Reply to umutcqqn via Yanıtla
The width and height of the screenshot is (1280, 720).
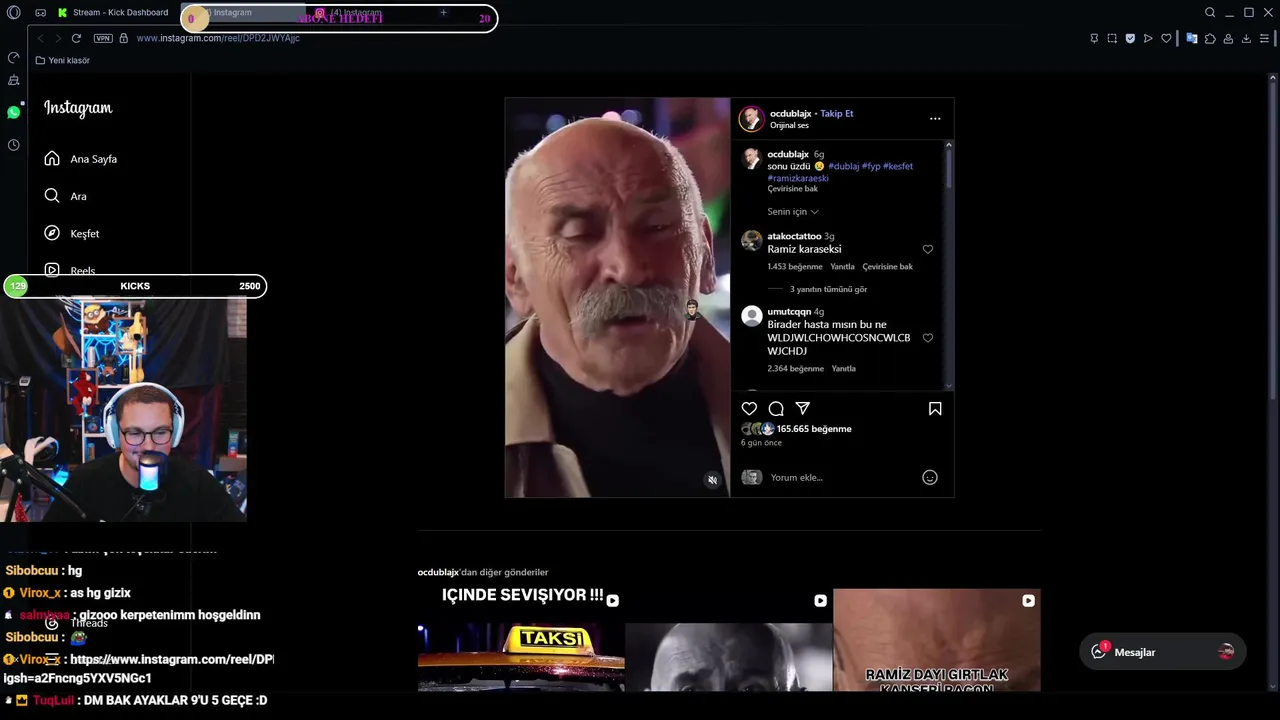843,369
